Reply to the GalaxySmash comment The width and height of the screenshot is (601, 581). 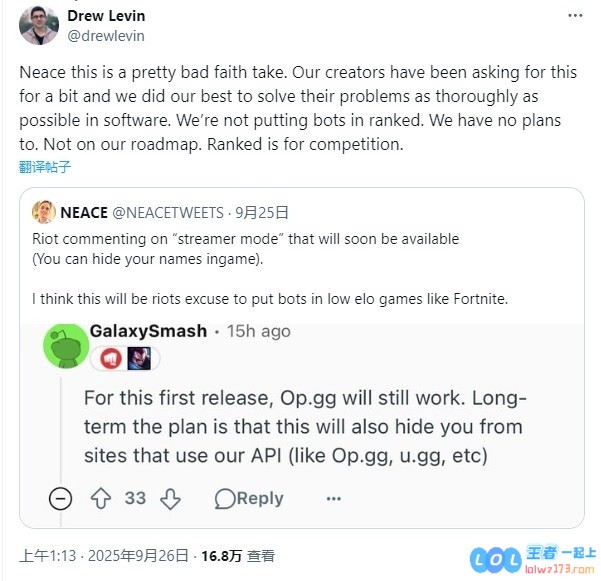pos(249,498)
